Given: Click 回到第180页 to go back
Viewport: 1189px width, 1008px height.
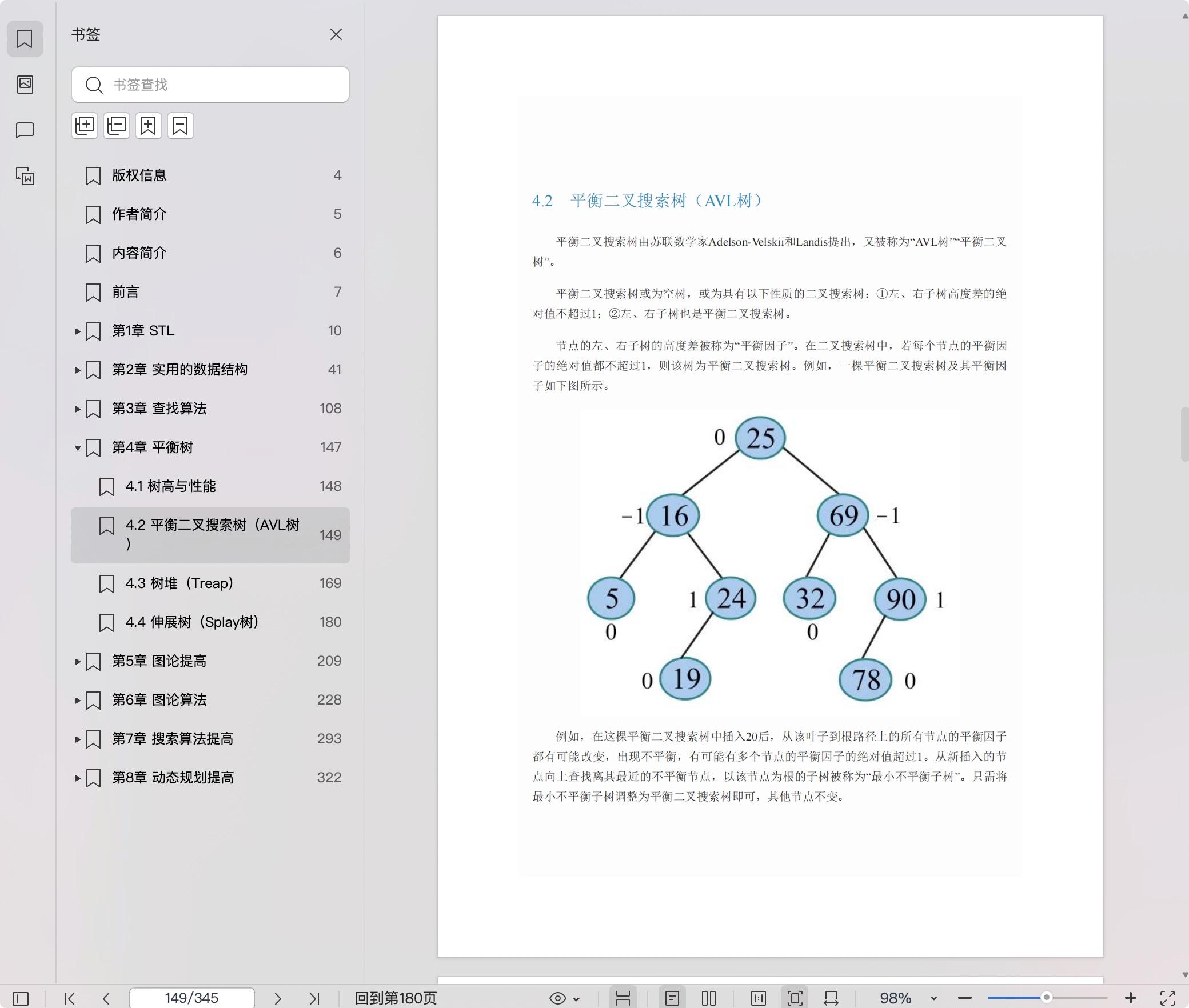Looking at the screenshot, I should click(396, 998).
